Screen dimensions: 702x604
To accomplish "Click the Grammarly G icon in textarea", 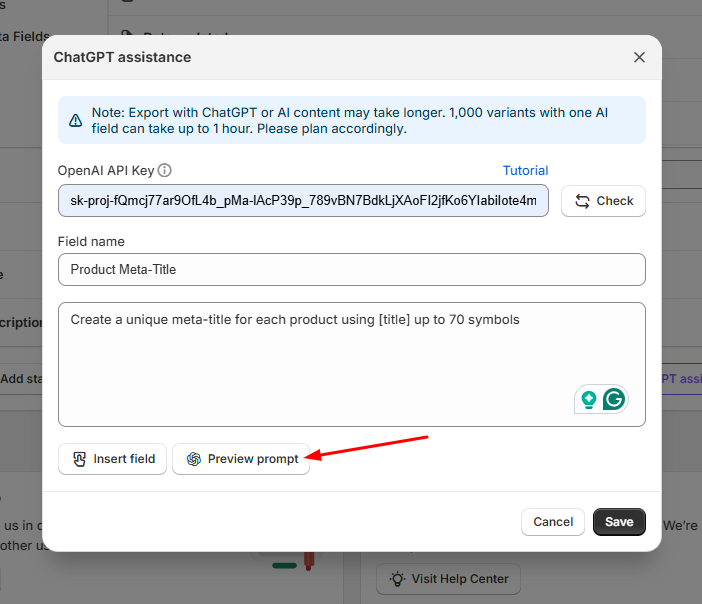I will click(614, 399).
